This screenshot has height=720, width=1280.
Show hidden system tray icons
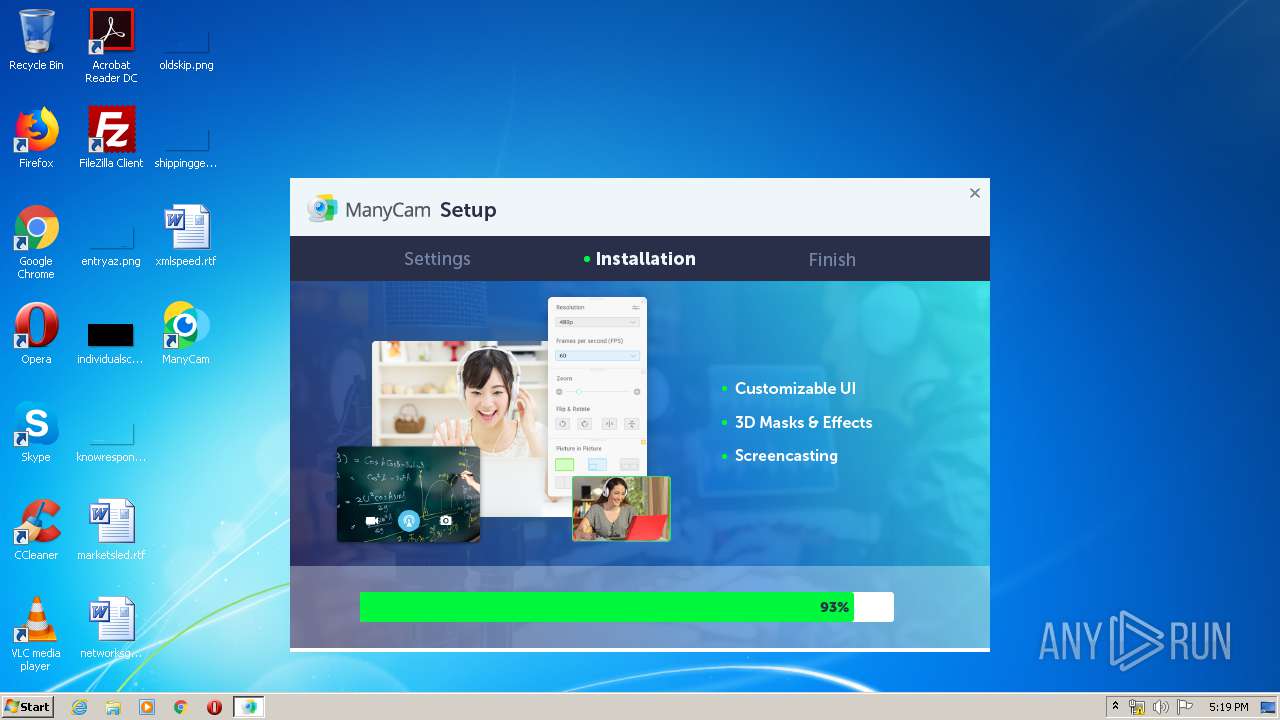pyautogui.click(x=1115, y=707)
